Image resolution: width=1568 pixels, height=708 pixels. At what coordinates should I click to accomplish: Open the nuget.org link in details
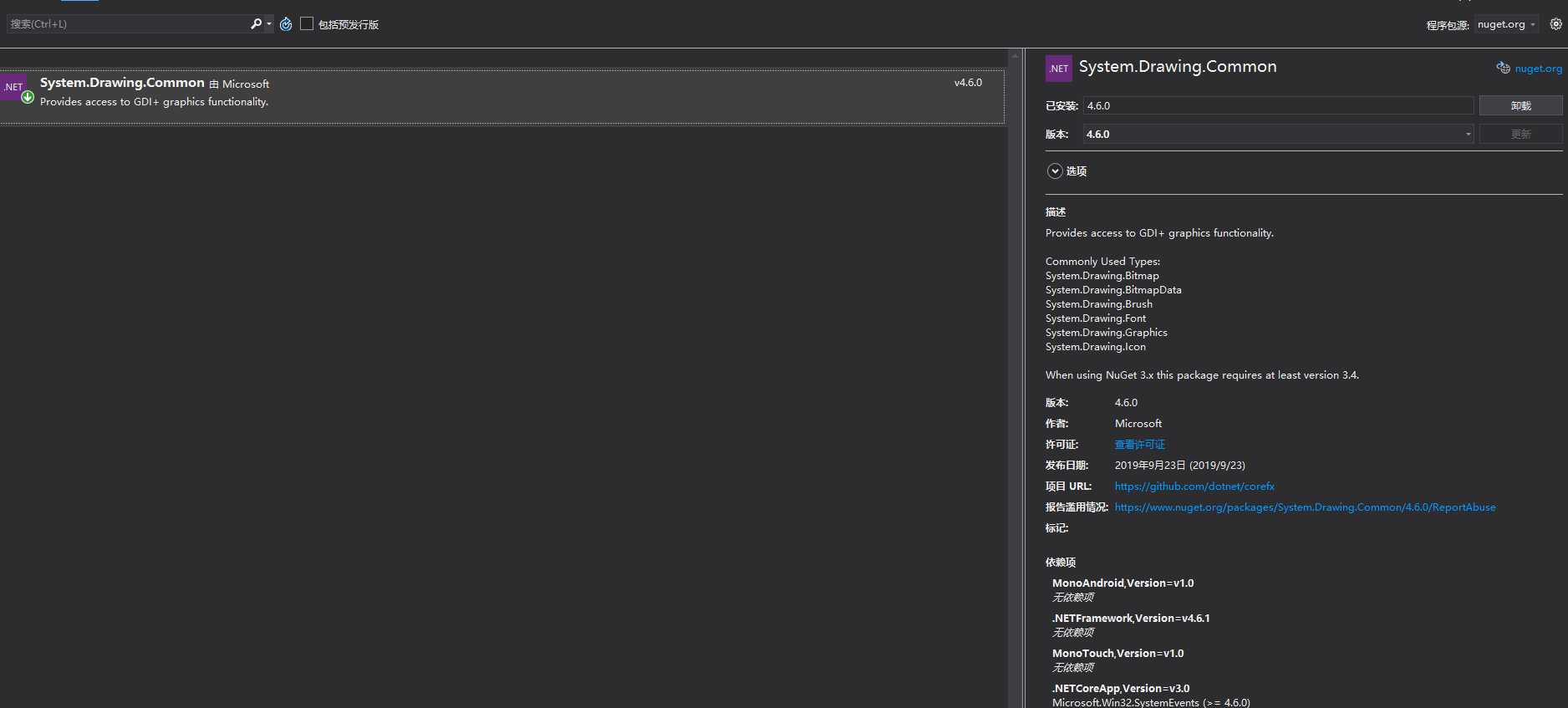[x=1538, y=69]
